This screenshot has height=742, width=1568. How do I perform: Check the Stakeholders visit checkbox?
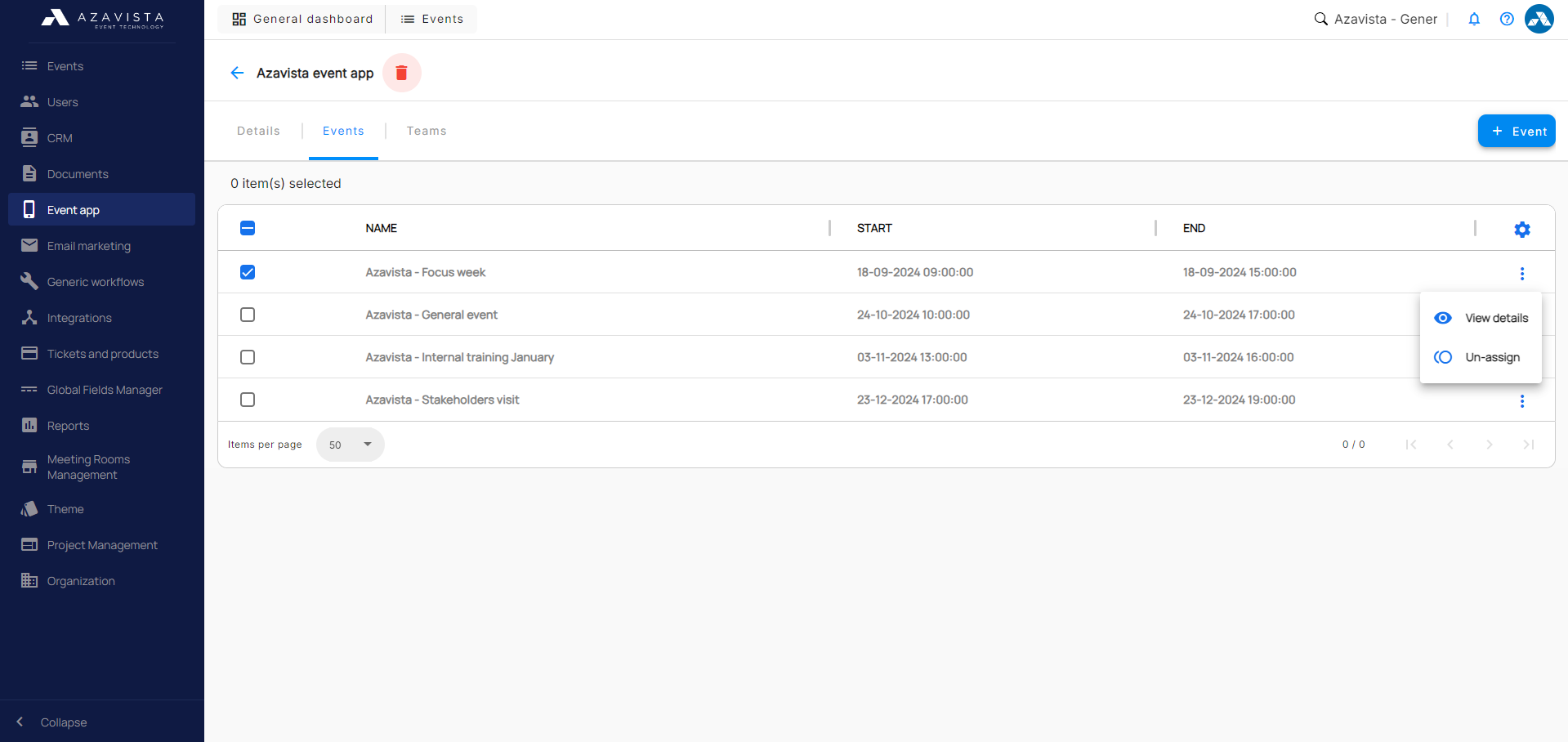tap(248, 400)
